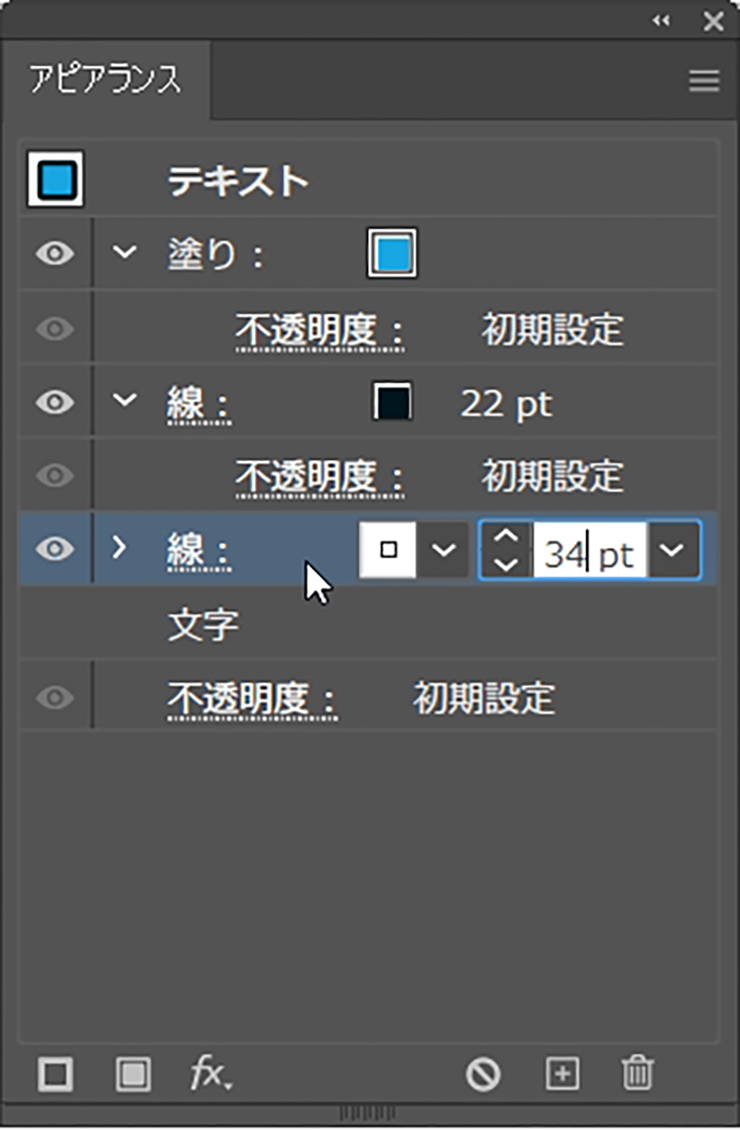Open the white stroke color dropdown

[443, 550]
